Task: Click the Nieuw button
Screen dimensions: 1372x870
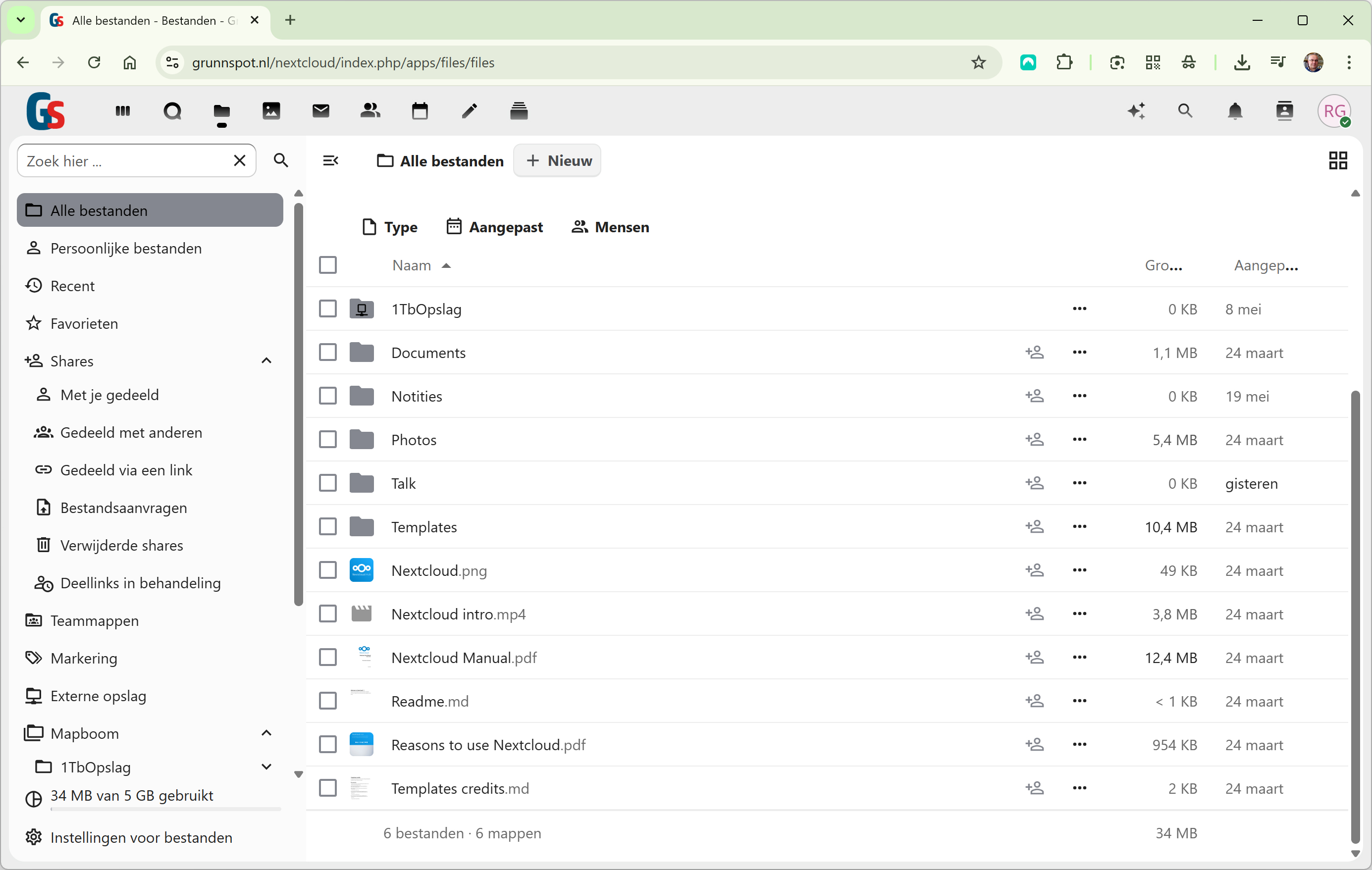Action: 557,160
